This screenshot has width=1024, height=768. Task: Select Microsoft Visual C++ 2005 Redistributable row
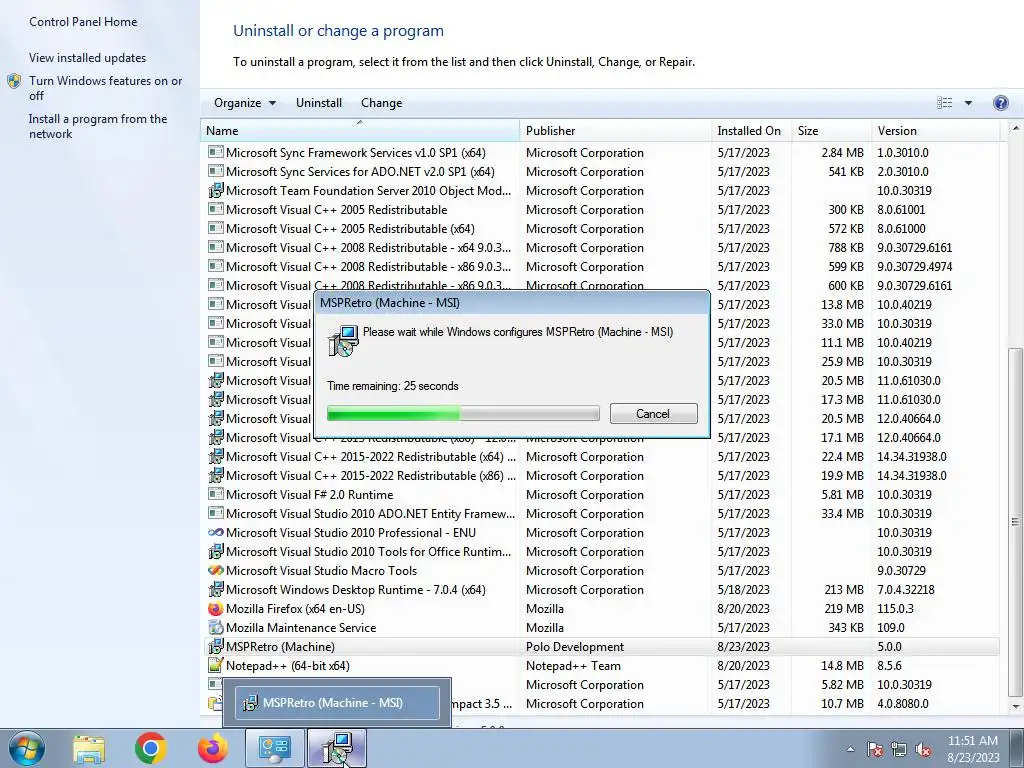600,209
